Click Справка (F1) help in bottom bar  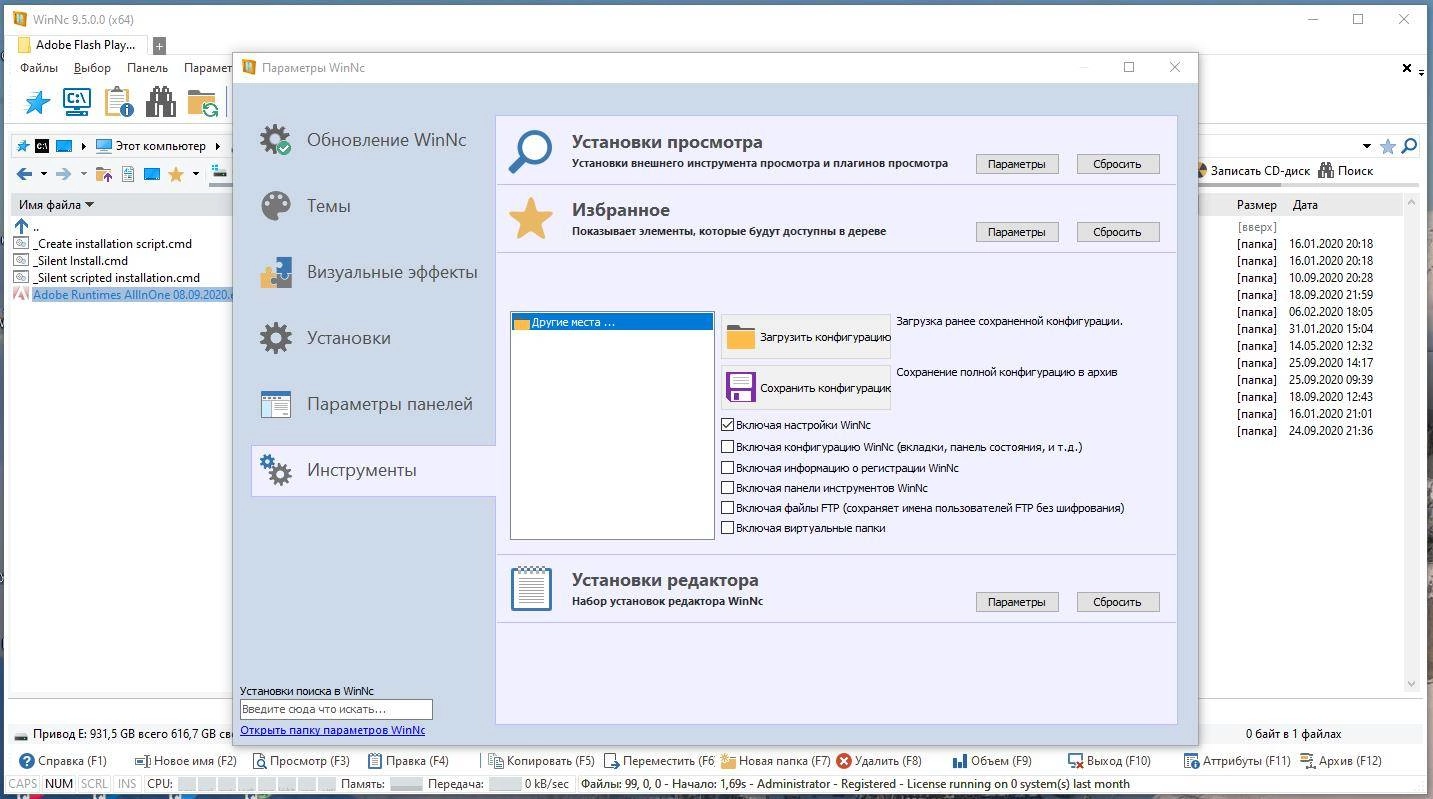pyautogui.click(x=63, y=761)
